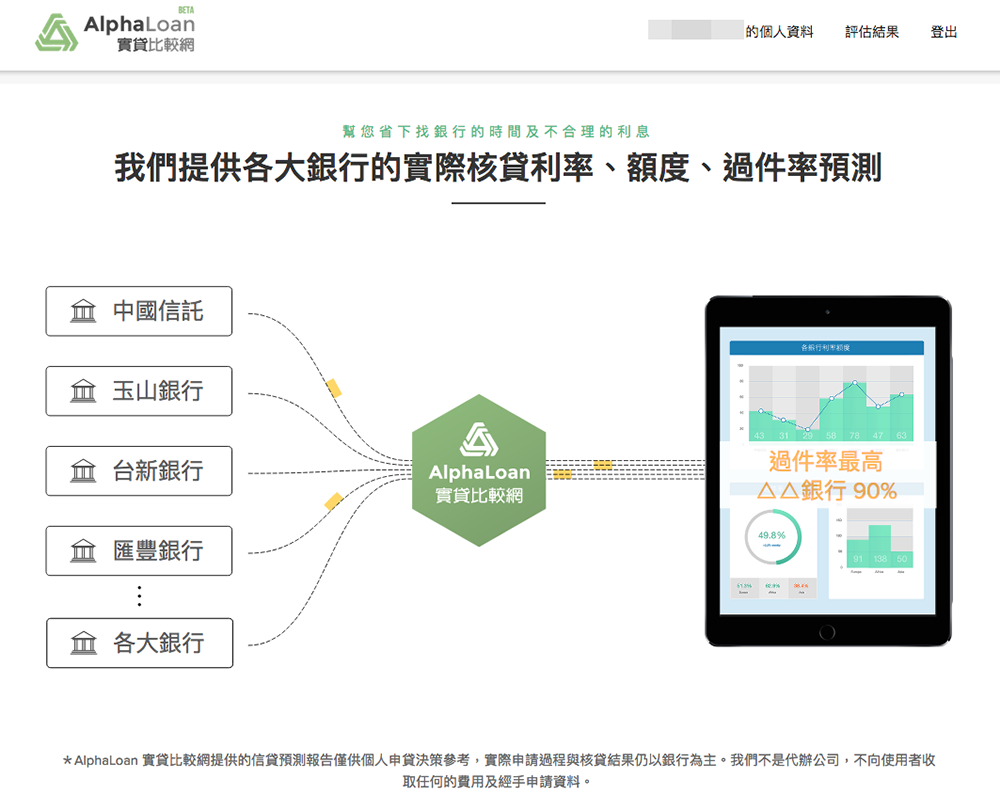Viewport: 1000px width, 811px height.
Task: Open 的個人資料 profile menu item
Action: [x=779, y=32]
